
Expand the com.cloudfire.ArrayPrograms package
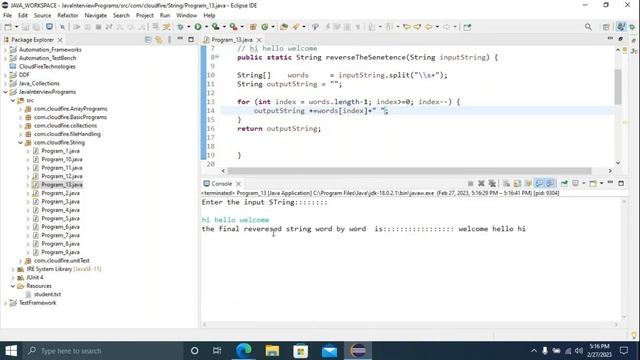pyautogui.click(x=20, y=109)
